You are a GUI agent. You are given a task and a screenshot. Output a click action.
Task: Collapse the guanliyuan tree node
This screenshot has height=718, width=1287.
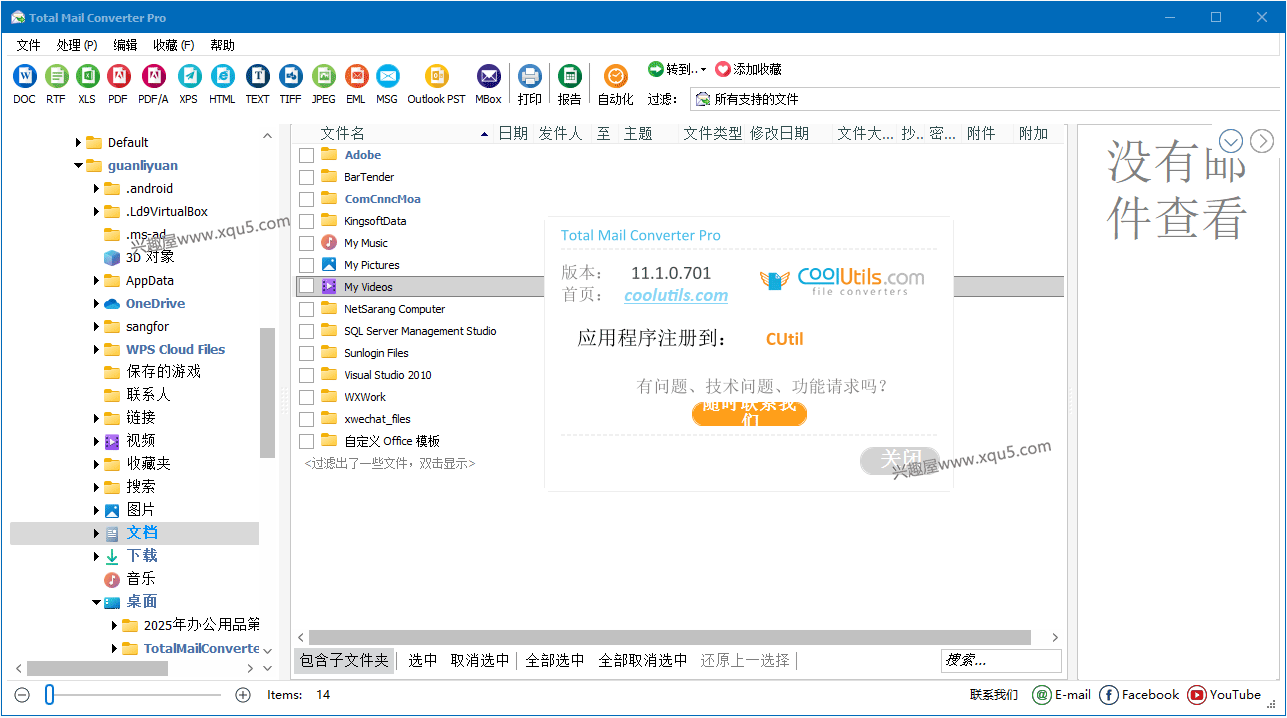pyautogui.click(x=78, y=166)
